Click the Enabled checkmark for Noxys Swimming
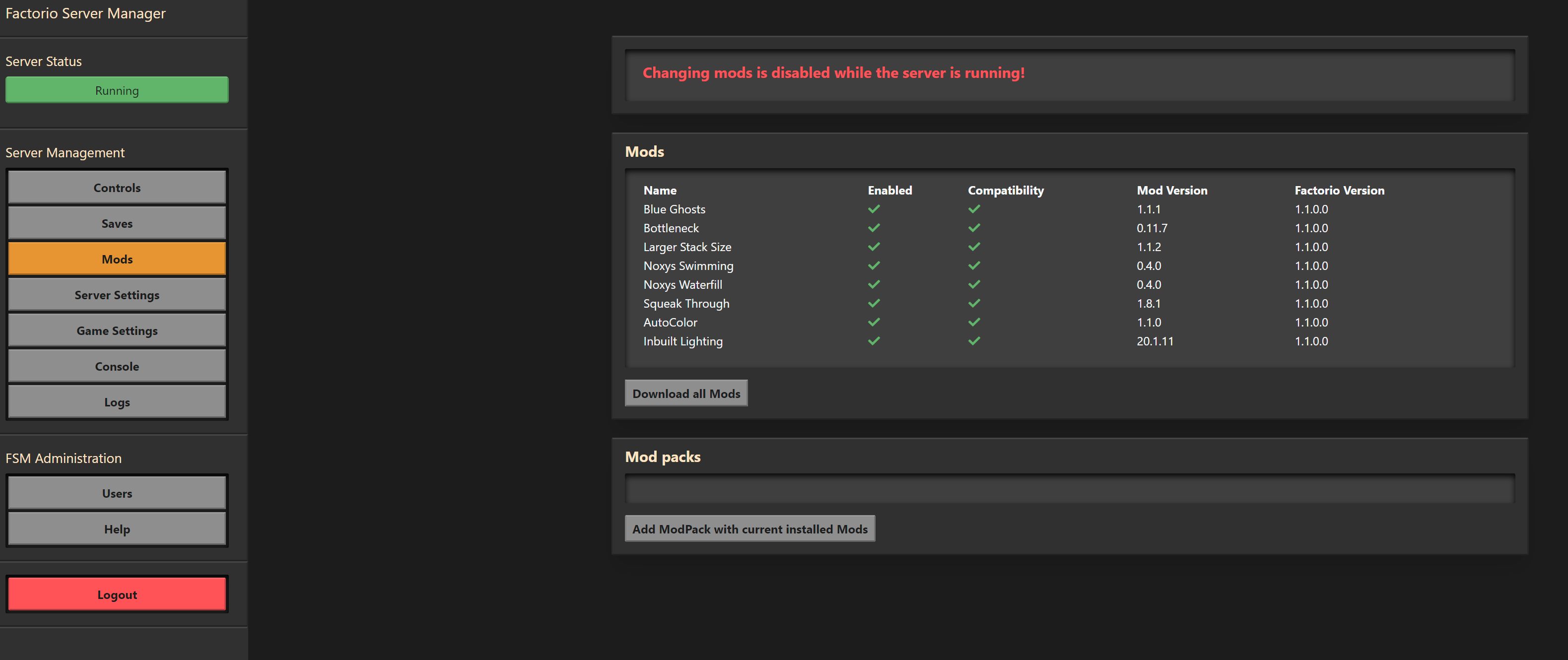Viewport: 1568px width, 660px height. [874, 265]
